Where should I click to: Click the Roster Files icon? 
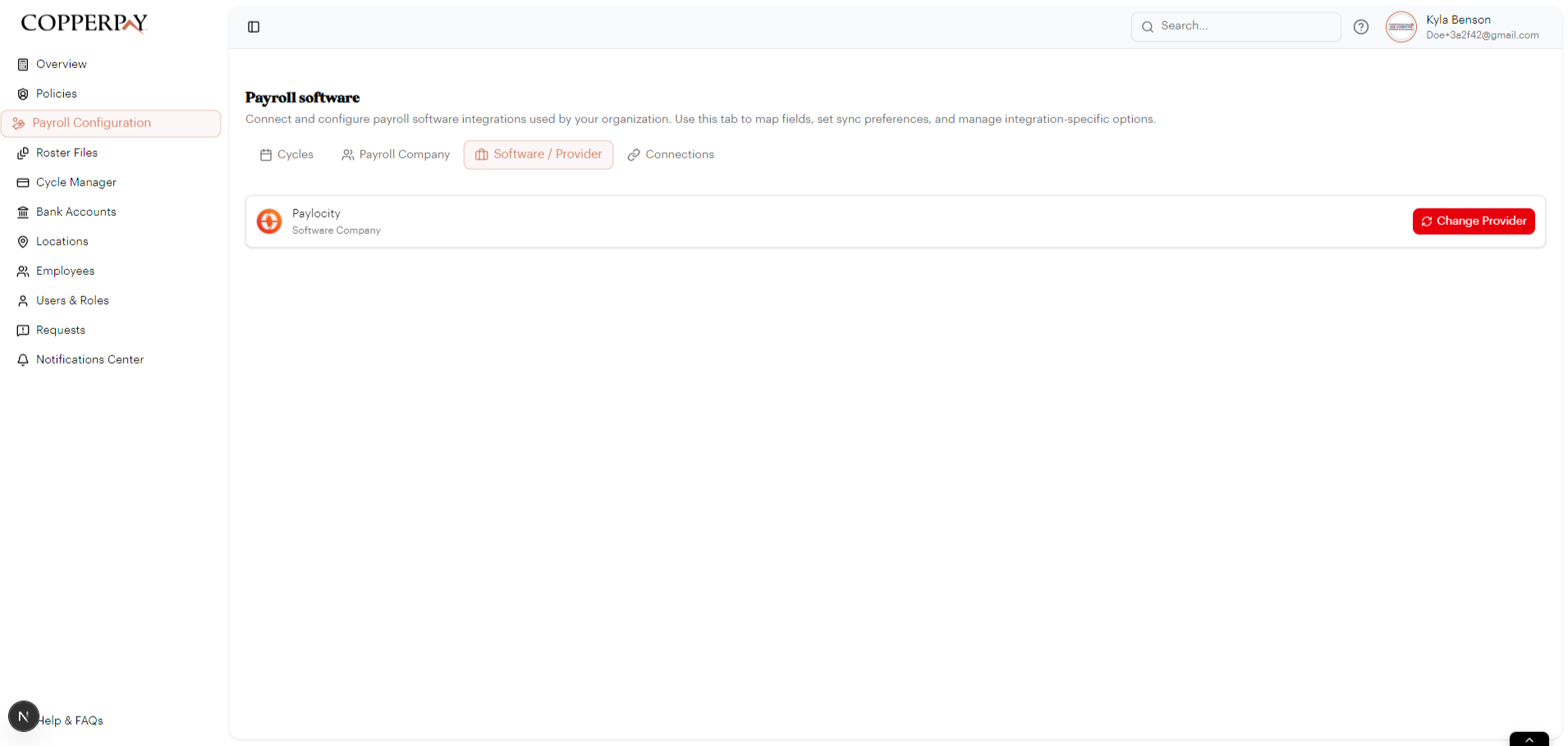[x=23, y=153]
